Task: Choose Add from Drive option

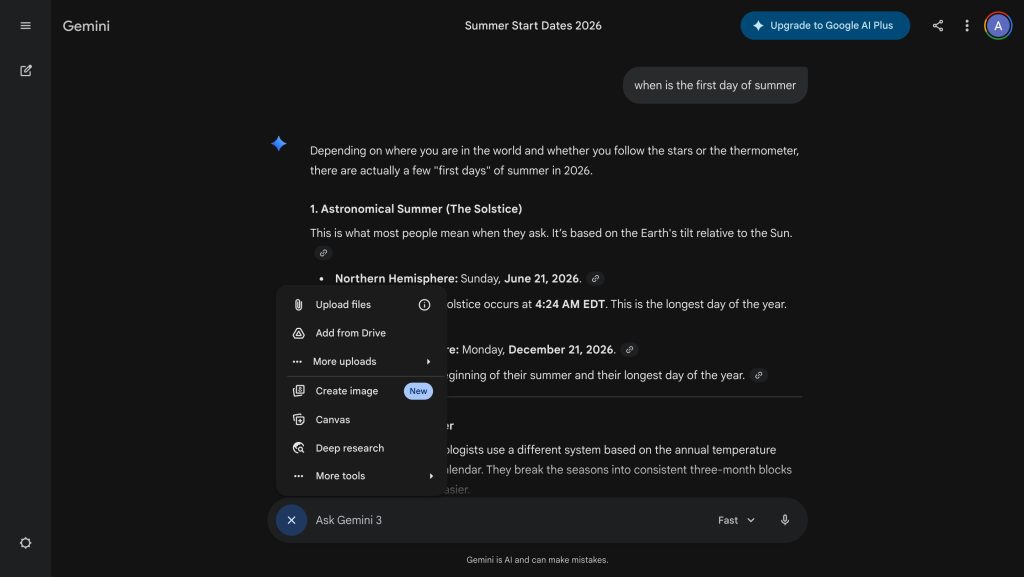Action: tap(350, 333)
